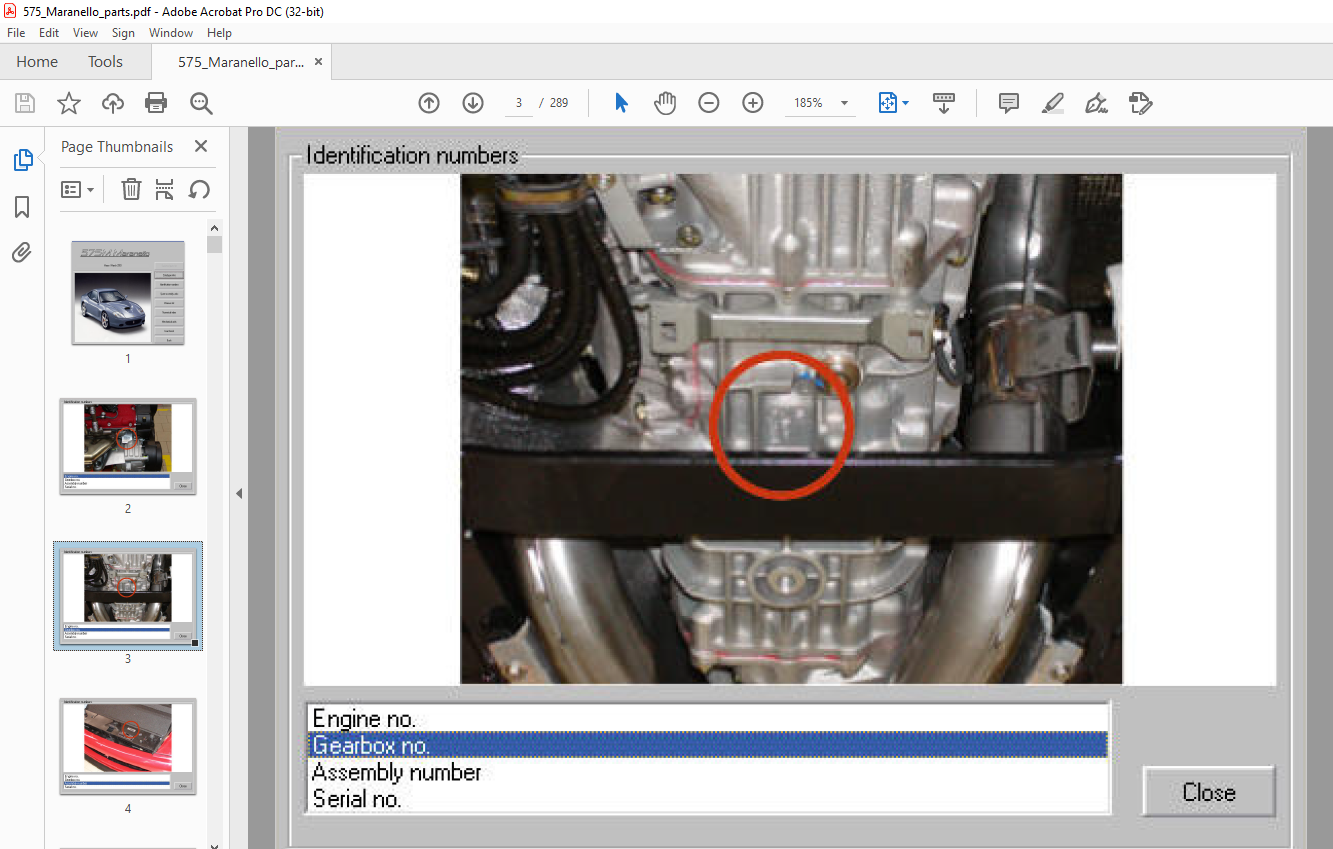Image resolution: width=1333 pixels, height=849 pixels.
Task: Click the stamp/send file icon
Action: pyautogui.click(x=1140, y=103)
